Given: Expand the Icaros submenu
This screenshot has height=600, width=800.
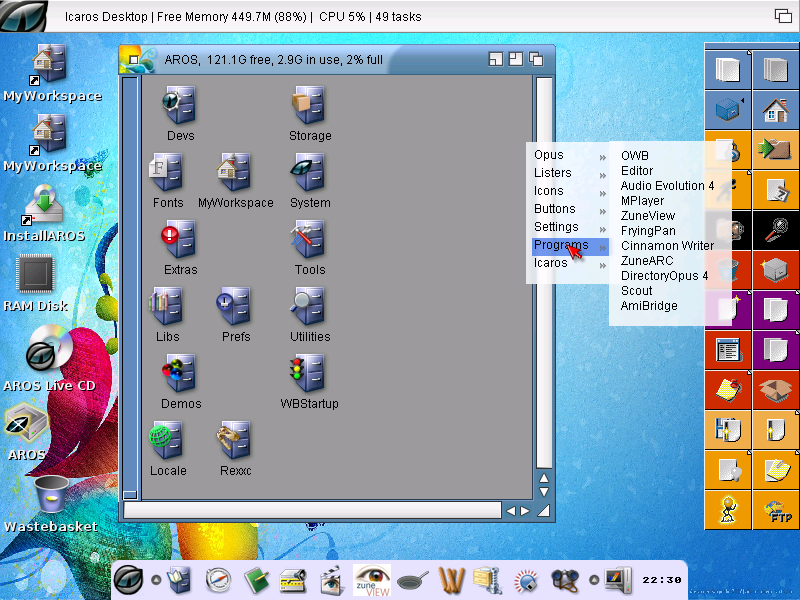Looking at the screenshot, I should pyautogui.click(x=568, y=263).
